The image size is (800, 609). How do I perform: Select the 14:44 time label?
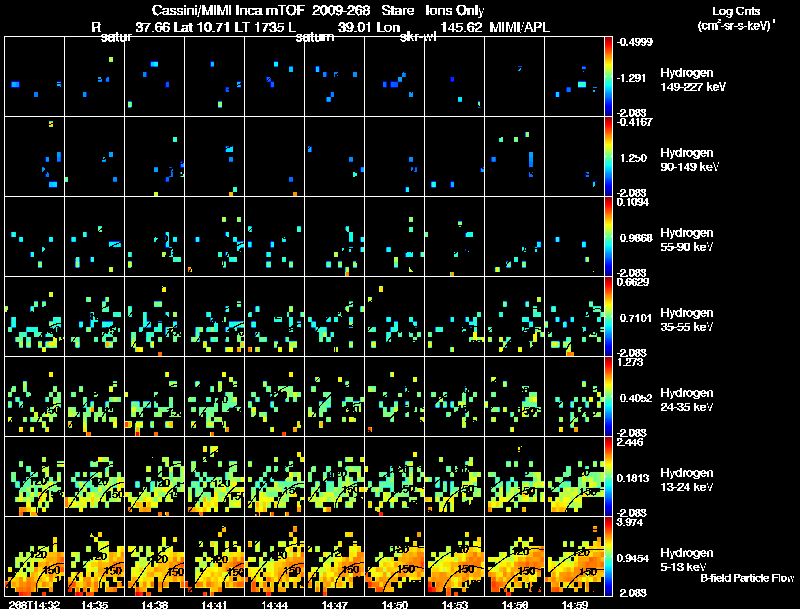(x=274, y=604)
